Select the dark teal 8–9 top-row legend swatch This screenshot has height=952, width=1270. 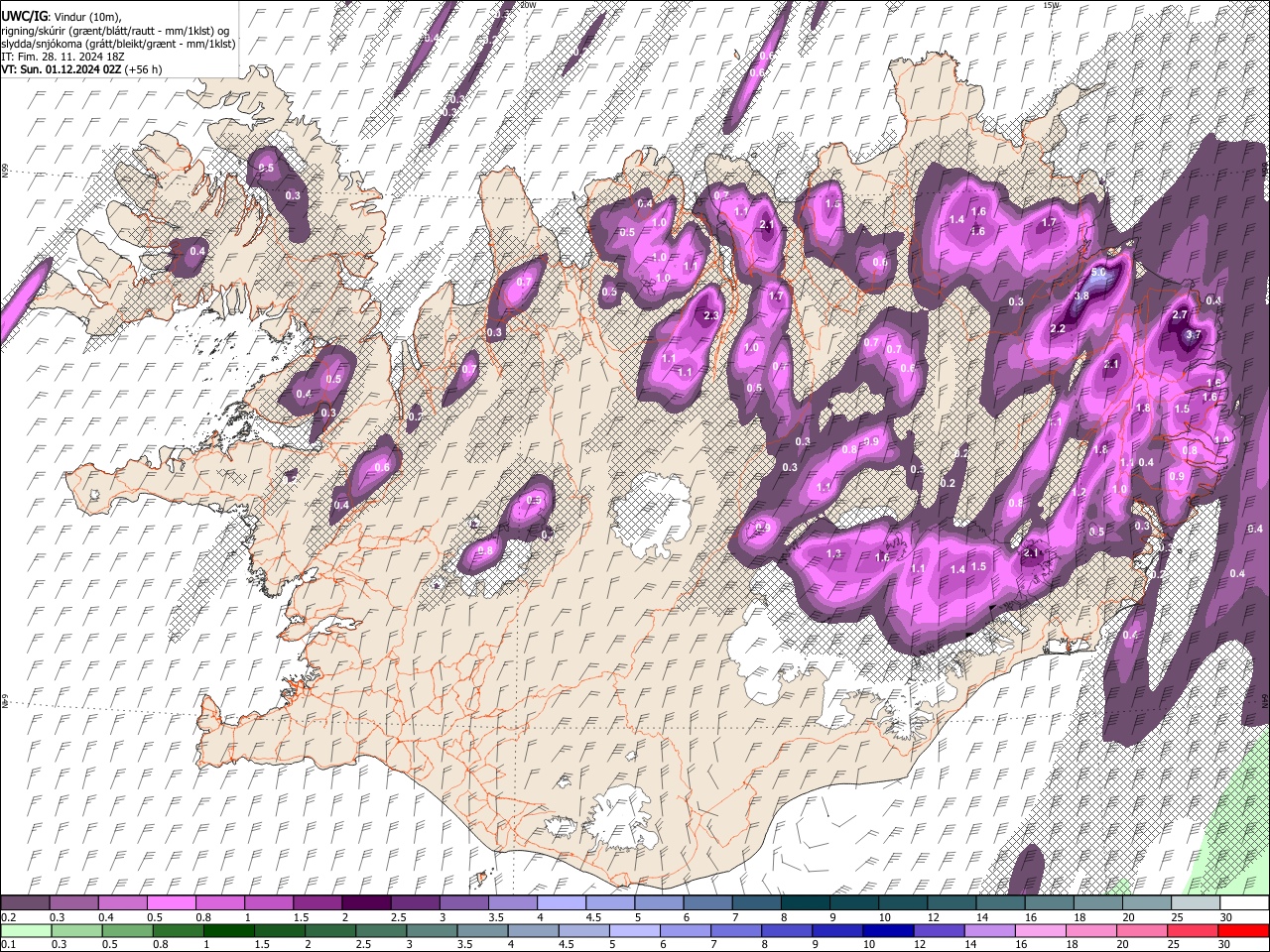point(806,903)
